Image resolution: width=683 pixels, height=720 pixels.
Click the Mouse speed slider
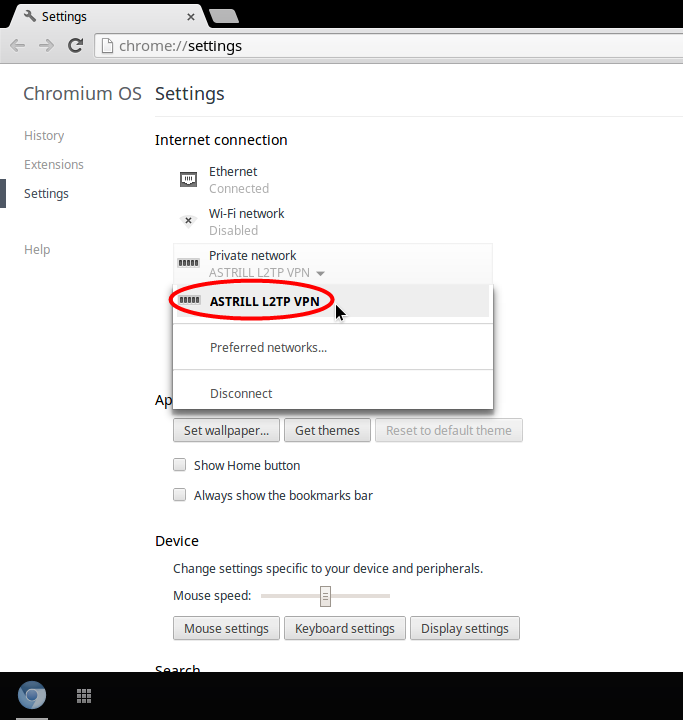coord(325,596)
